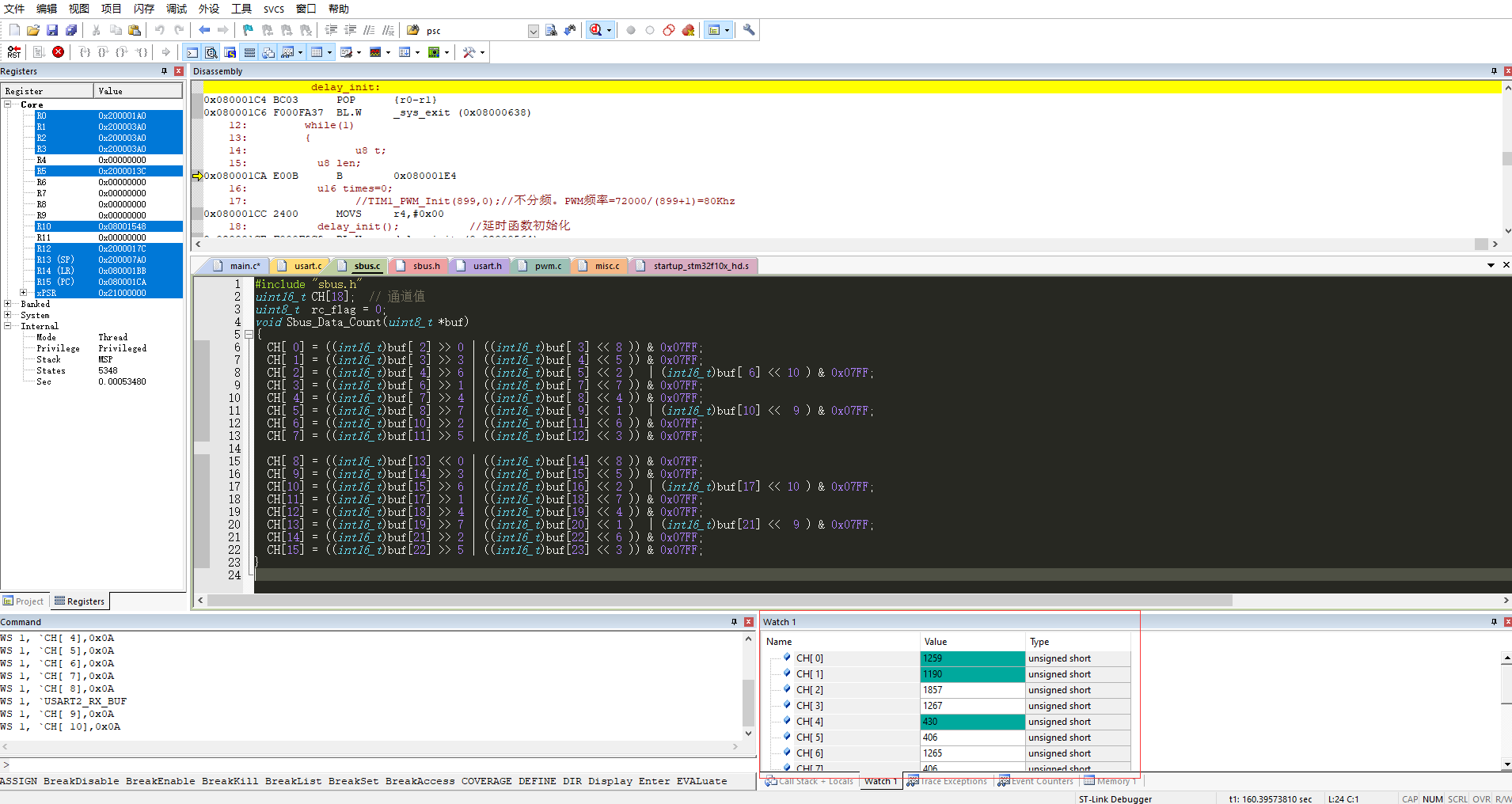Click the Step over icon
The image size is (1512, 804).
click(103, 52)
